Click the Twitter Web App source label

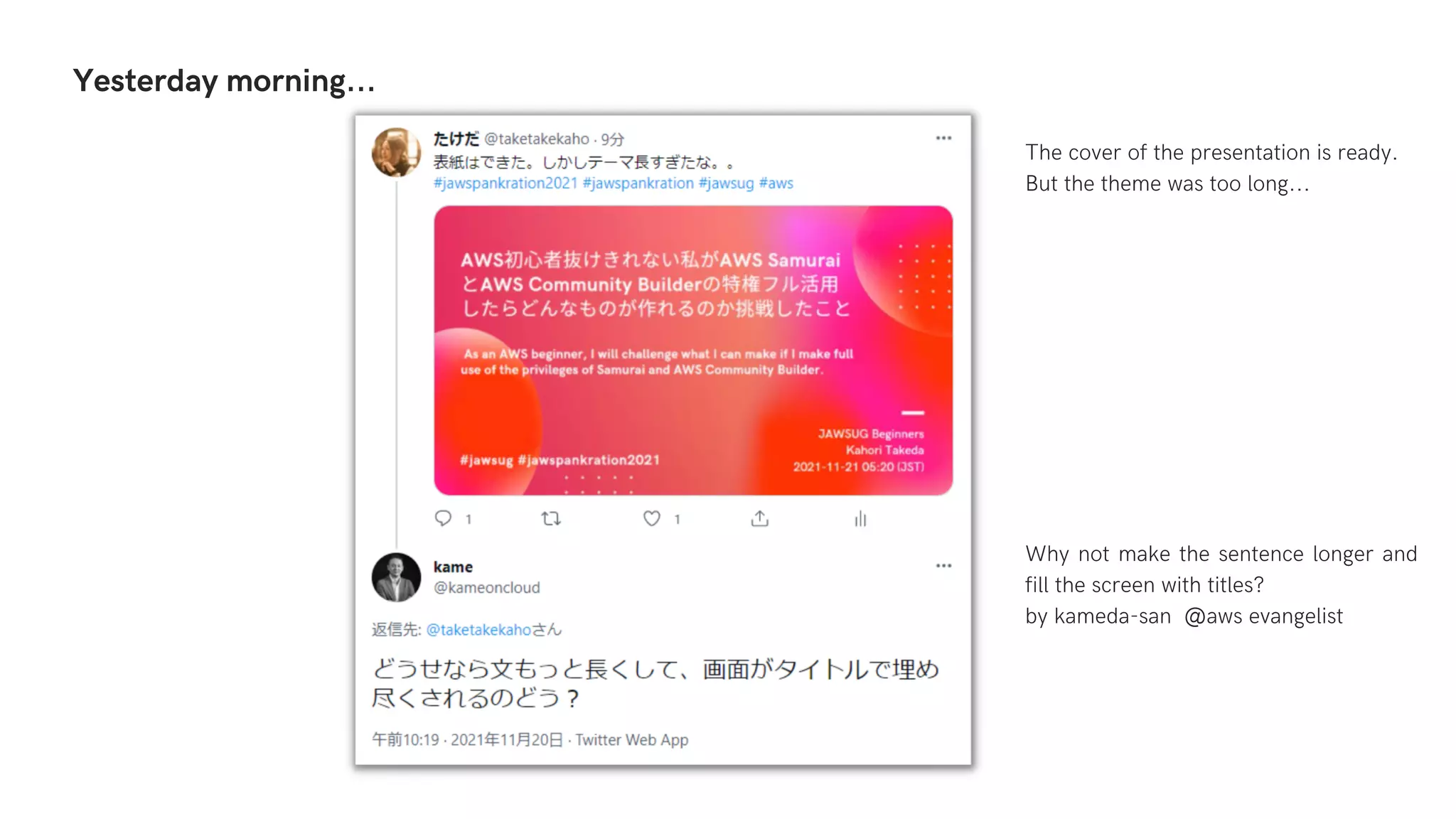click(x=632, y=740)
